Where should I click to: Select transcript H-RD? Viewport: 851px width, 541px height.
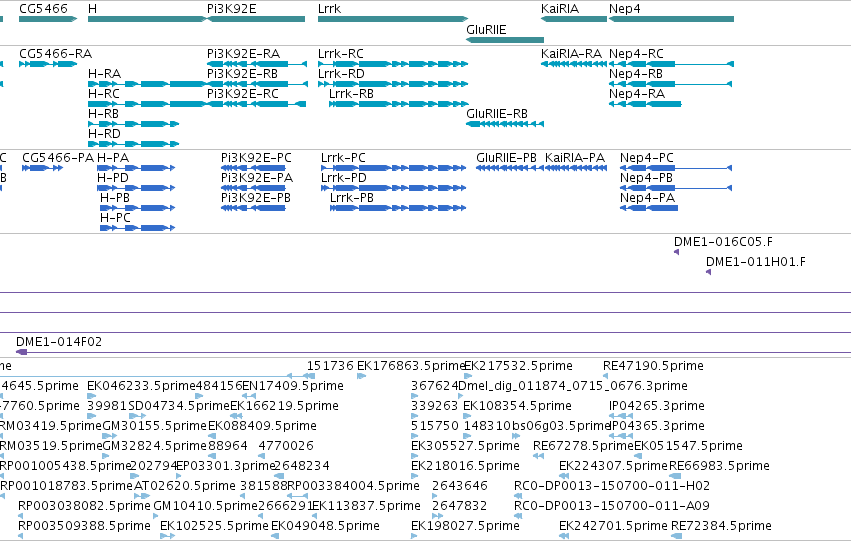[x=134, y=144]
